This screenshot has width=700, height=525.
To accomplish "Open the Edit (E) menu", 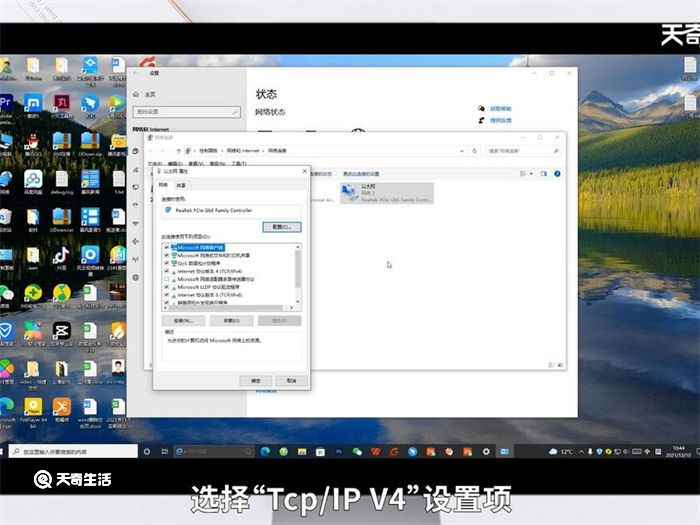I will tap(175, 164).
